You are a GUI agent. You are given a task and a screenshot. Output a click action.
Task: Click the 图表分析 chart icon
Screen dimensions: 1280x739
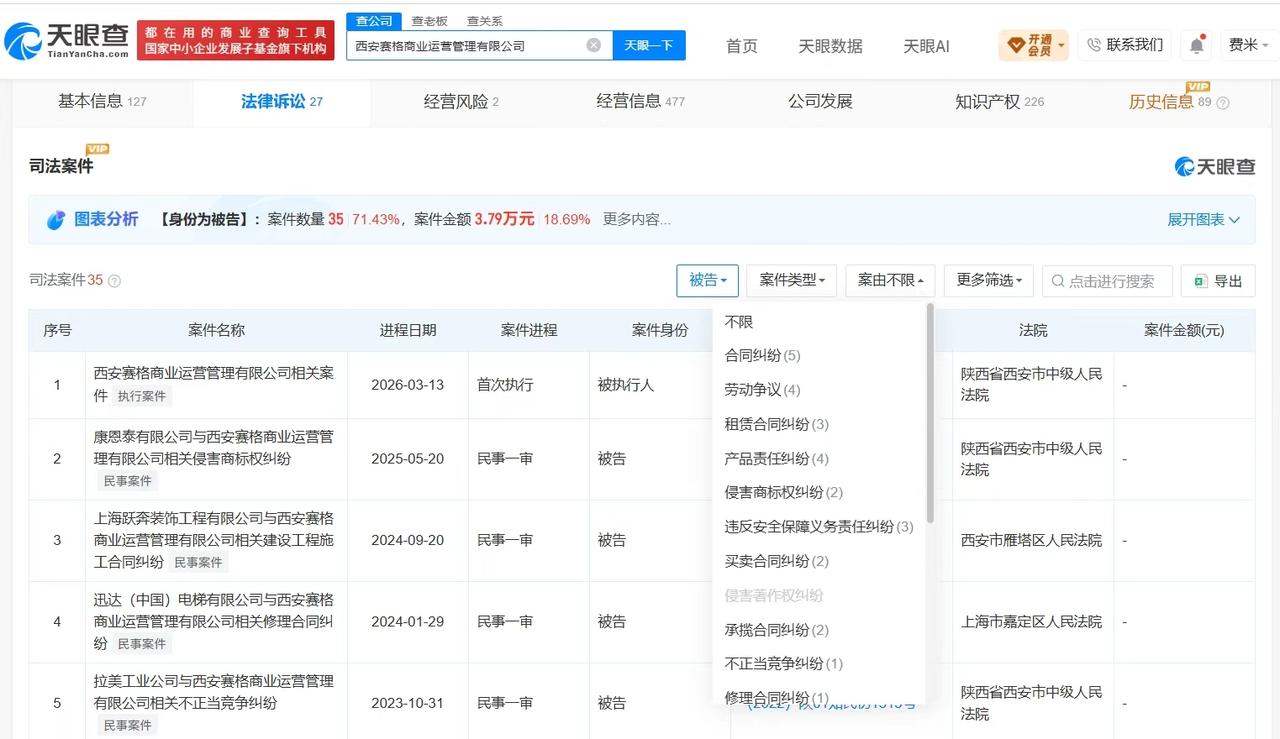click(x=56, y=220)
